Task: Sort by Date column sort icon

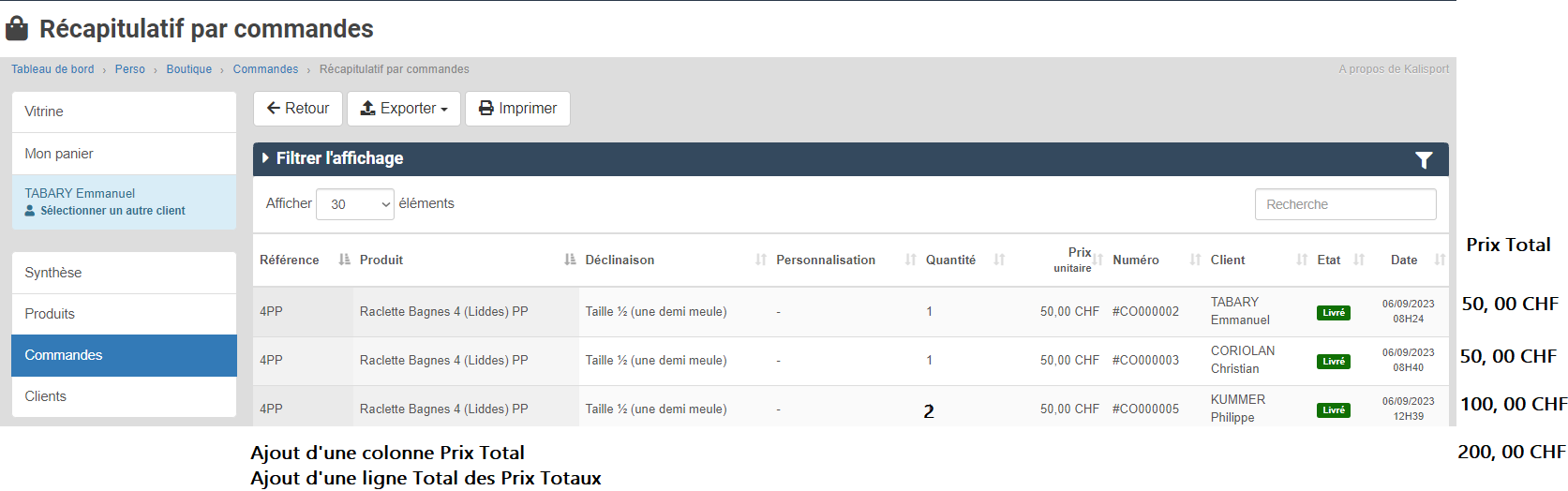Action: 1440,260
